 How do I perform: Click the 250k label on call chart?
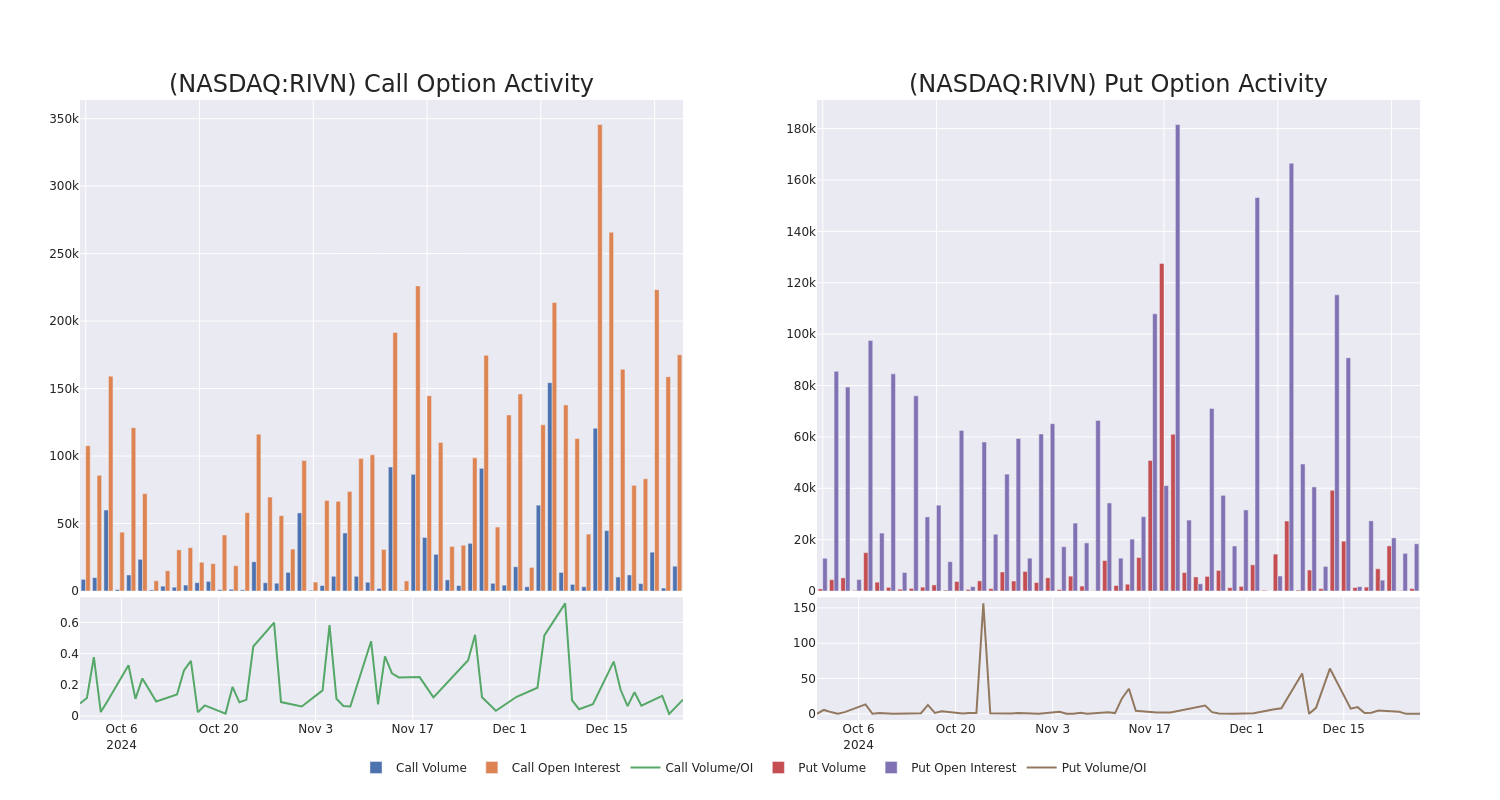click(63, 254)
